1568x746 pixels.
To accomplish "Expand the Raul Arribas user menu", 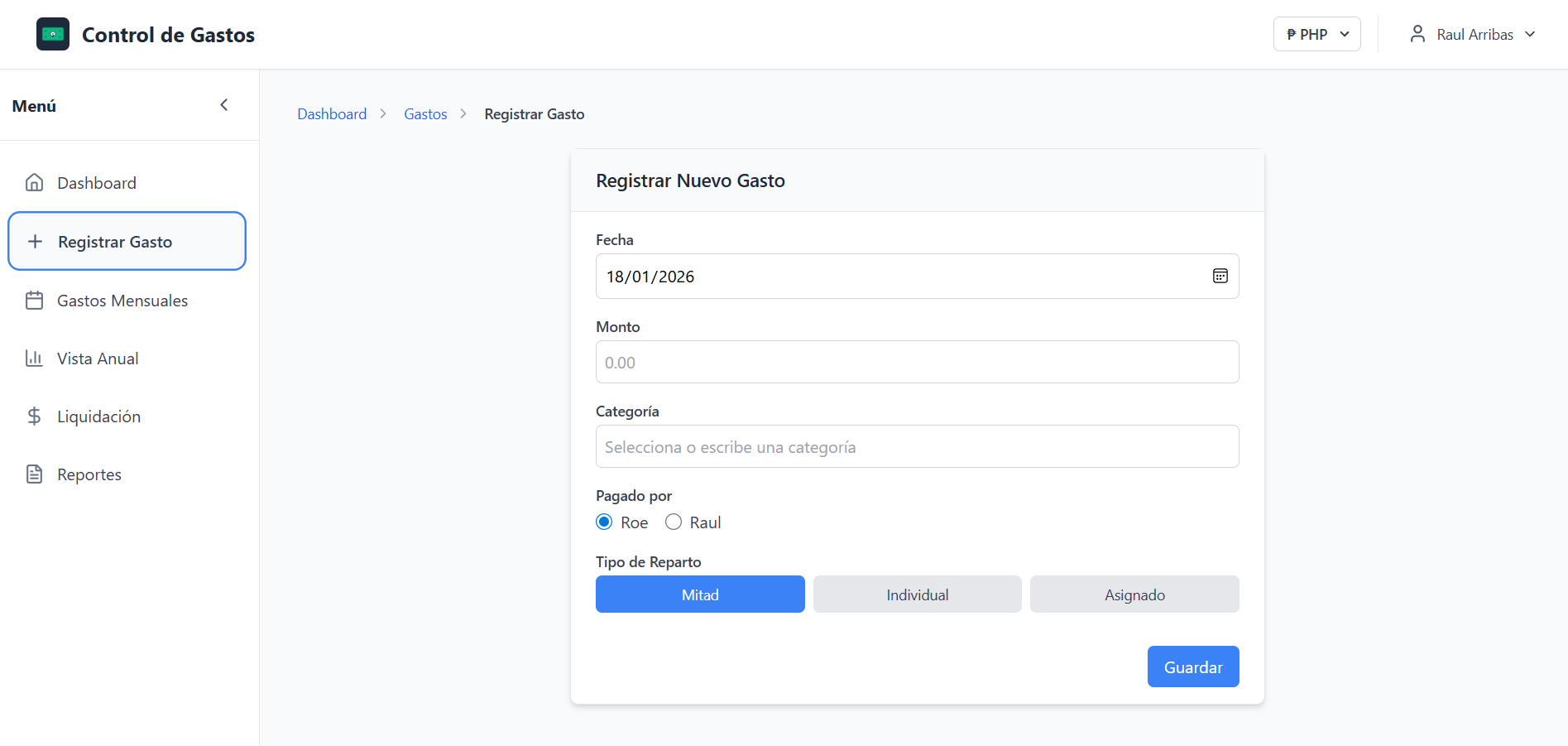I will coord(1472,34).
